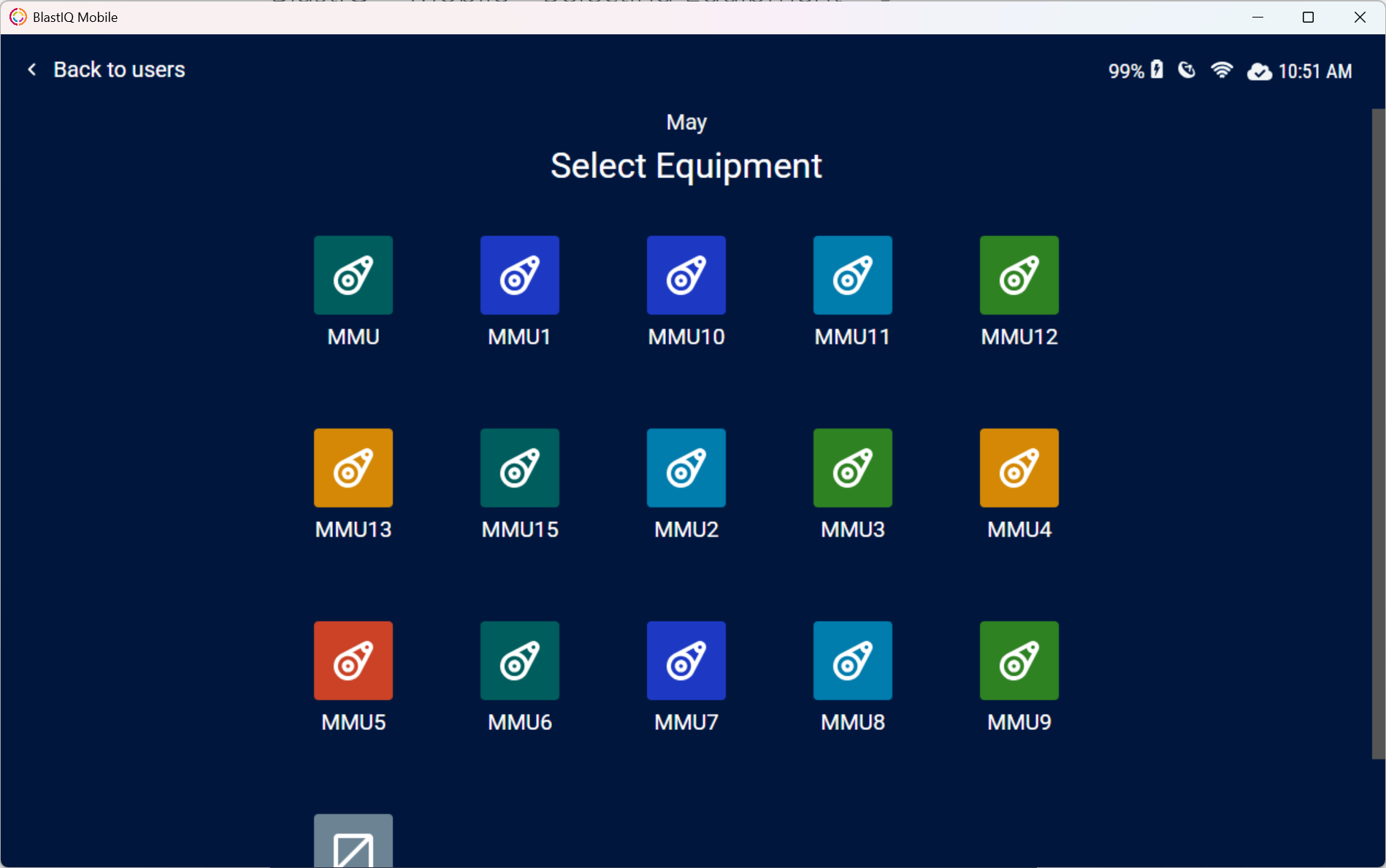Image resolution: width=1386 pixels, height=868 pixels.
Task: Select the blue MMU7 equipment tile
Action: point(686,661)
